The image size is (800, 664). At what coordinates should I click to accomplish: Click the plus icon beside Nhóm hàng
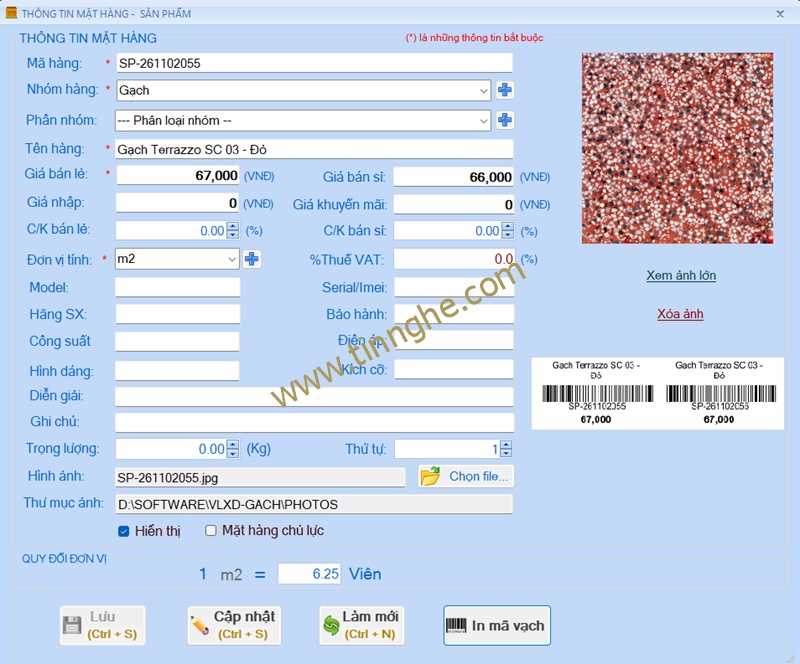pos(505,91)
